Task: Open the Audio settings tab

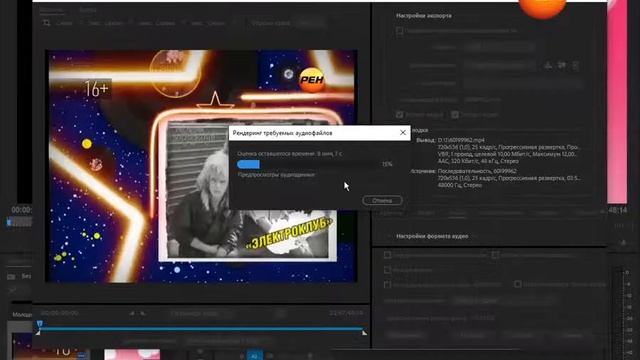Action: click(457, 213)
